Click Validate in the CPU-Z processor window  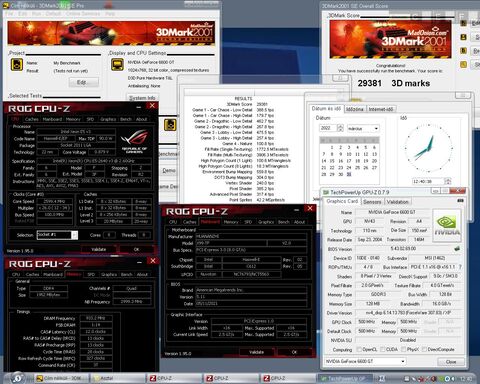(x=98, y=249)
